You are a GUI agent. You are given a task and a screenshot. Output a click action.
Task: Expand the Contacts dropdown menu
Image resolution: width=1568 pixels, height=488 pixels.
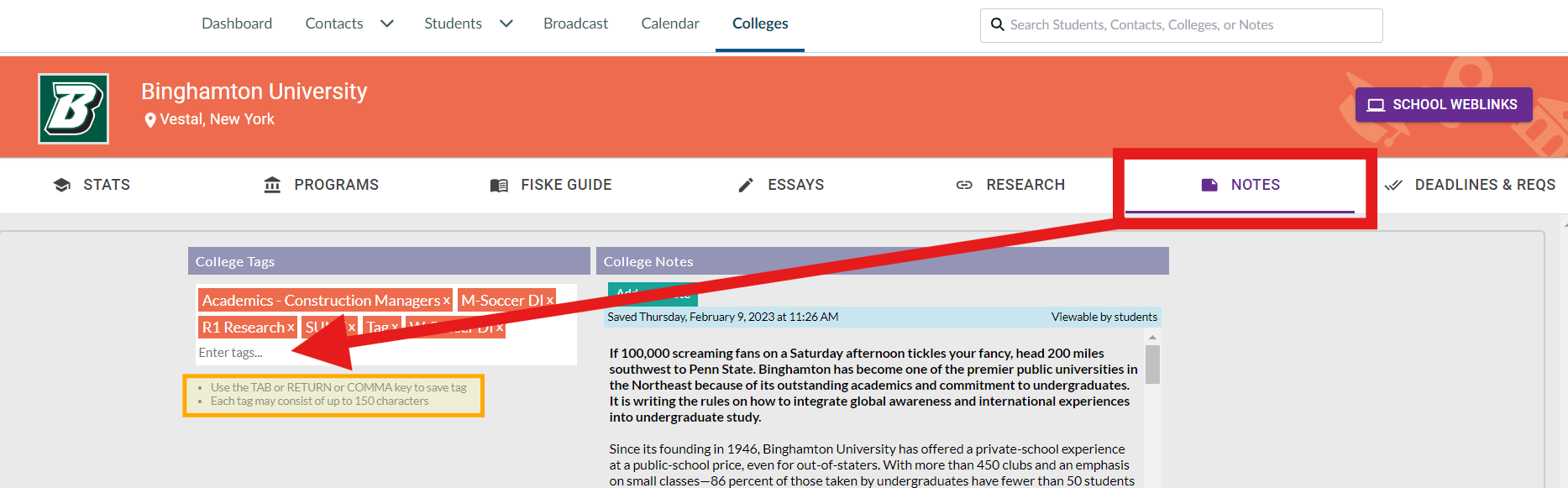[x=386, y=24]
